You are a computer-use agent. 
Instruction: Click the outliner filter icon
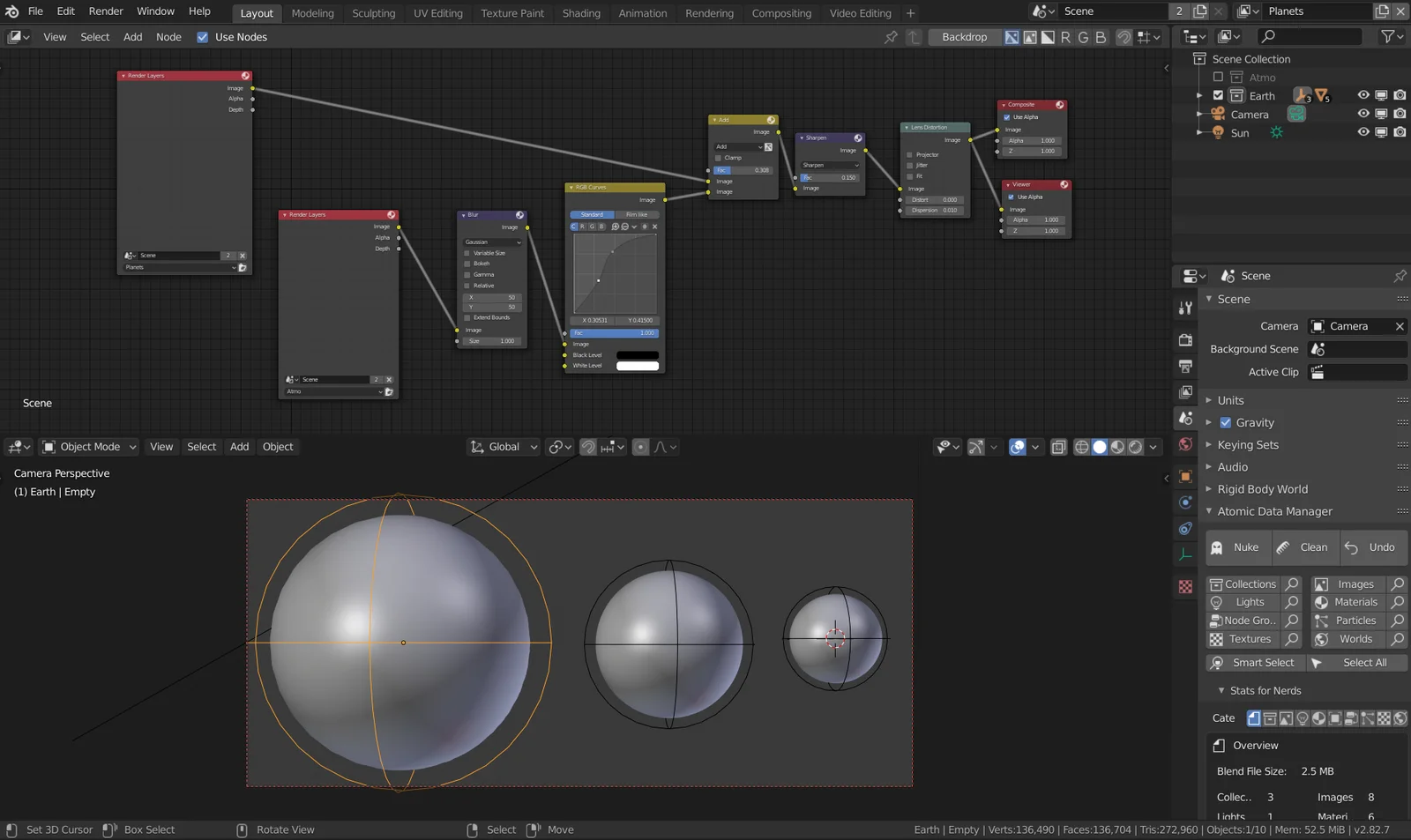click(1388, 36)
